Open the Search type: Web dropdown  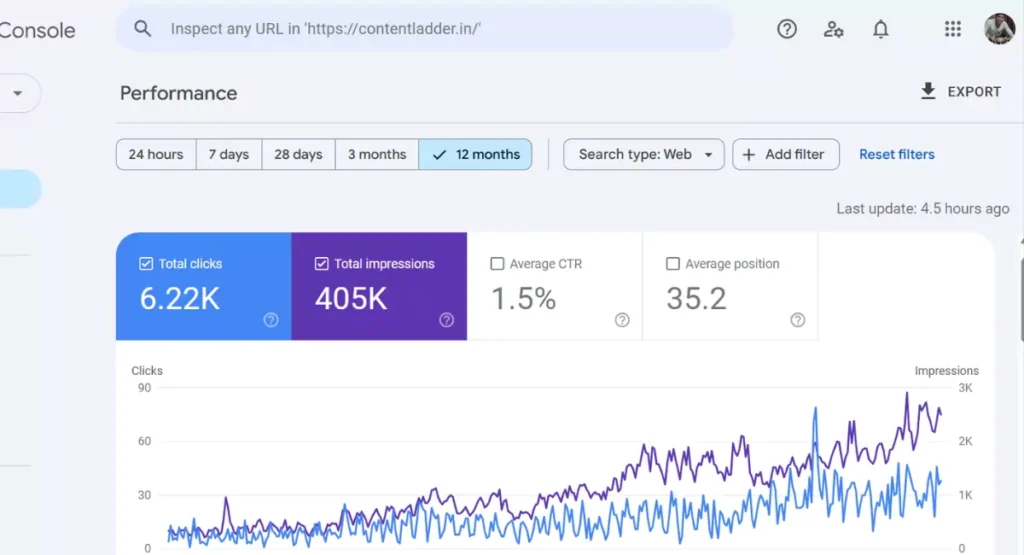(x=644, y=154)
